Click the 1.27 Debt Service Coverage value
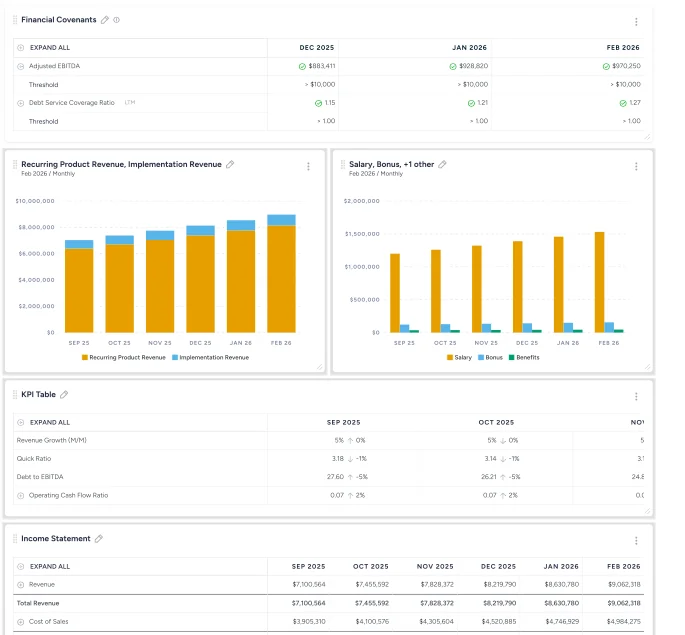The width and height of the screenshot is (685, 635). tap(635, 103)
